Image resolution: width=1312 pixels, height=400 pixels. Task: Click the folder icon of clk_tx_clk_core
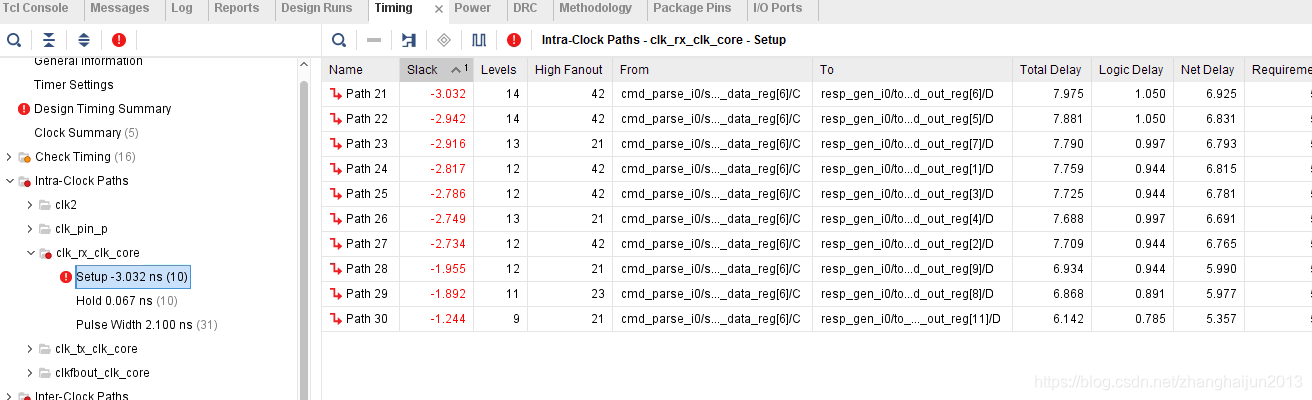click(x=45, y=349)
